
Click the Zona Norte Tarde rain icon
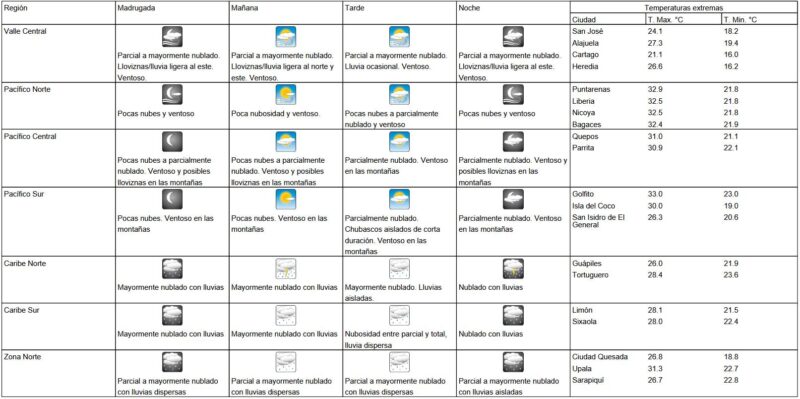click(399, 362)
